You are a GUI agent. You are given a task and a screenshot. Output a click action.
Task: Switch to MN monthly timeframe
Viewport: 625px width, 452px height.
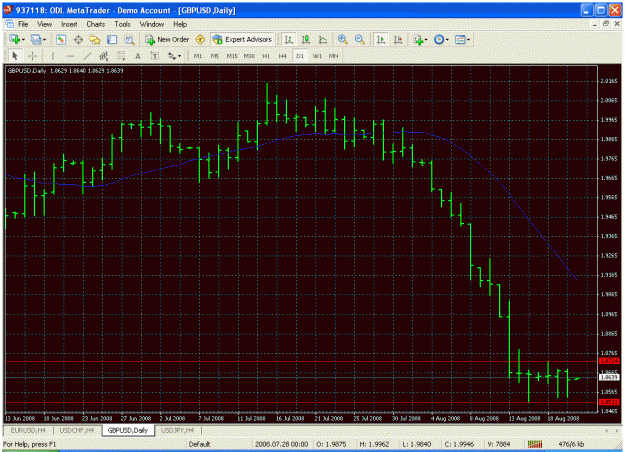click(334, 56)
